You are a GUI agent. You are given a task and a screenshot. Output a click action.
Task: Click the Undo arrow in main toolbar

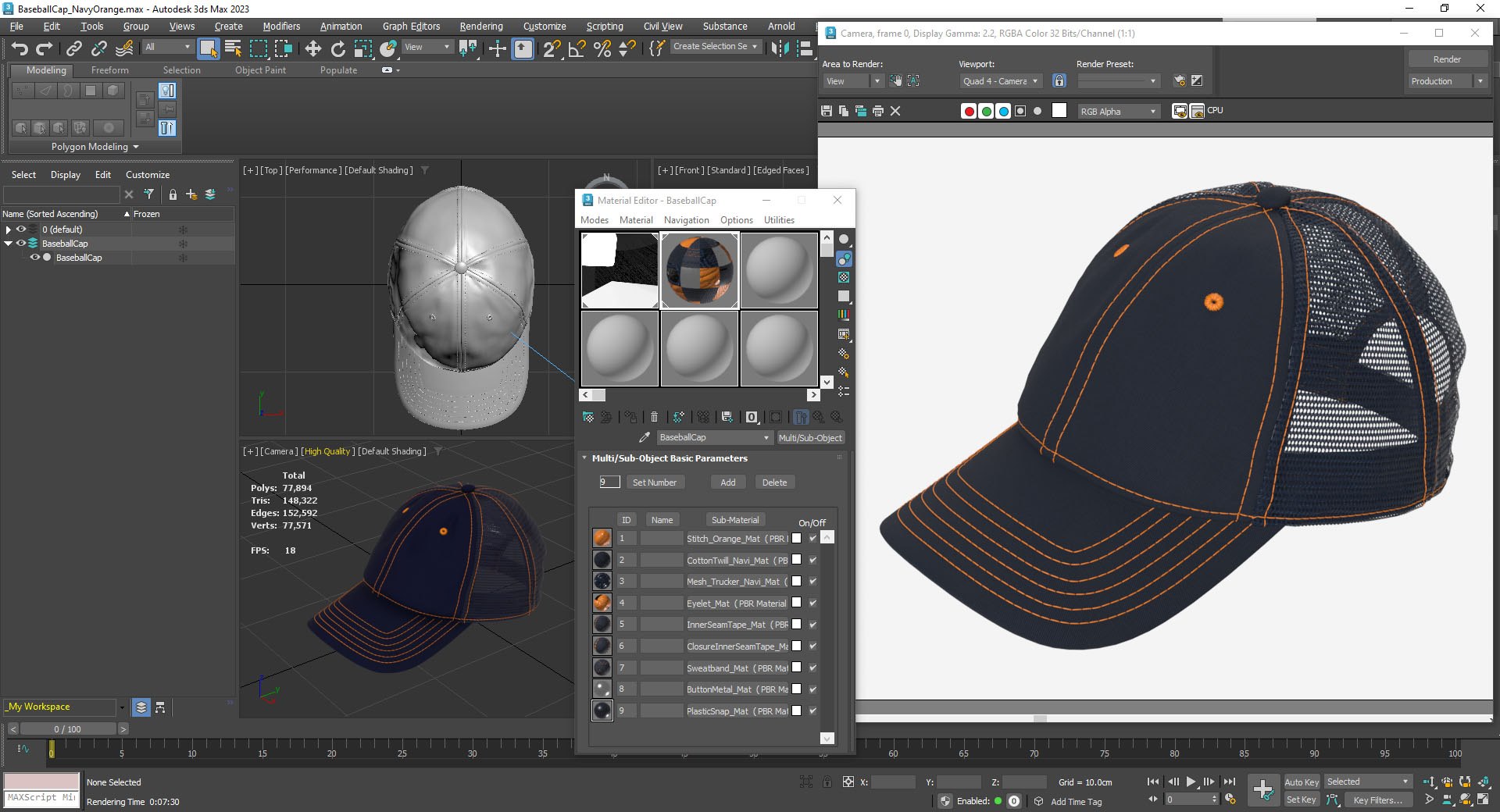(20, 48)
